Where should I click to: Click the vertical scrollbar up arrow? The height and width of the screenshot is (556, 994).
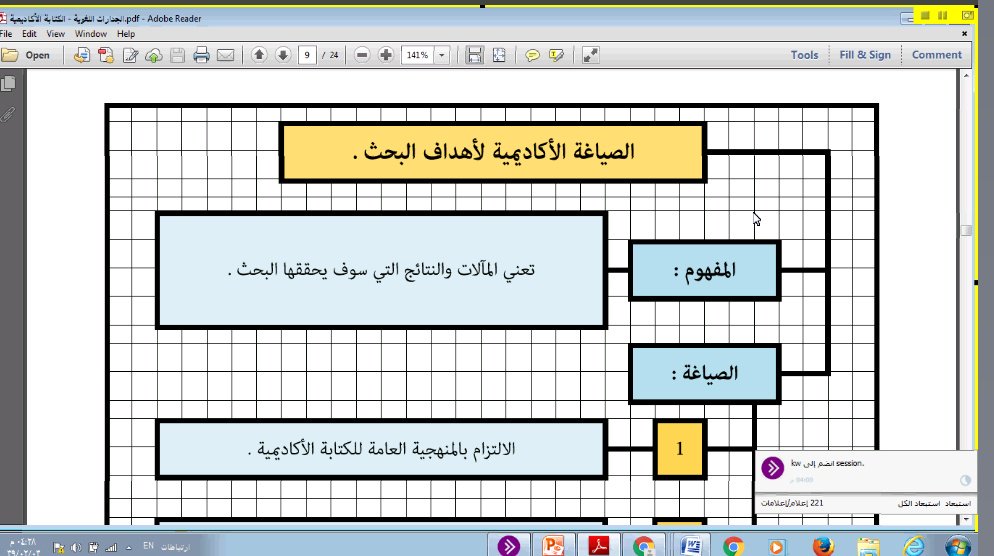(966, 75)
